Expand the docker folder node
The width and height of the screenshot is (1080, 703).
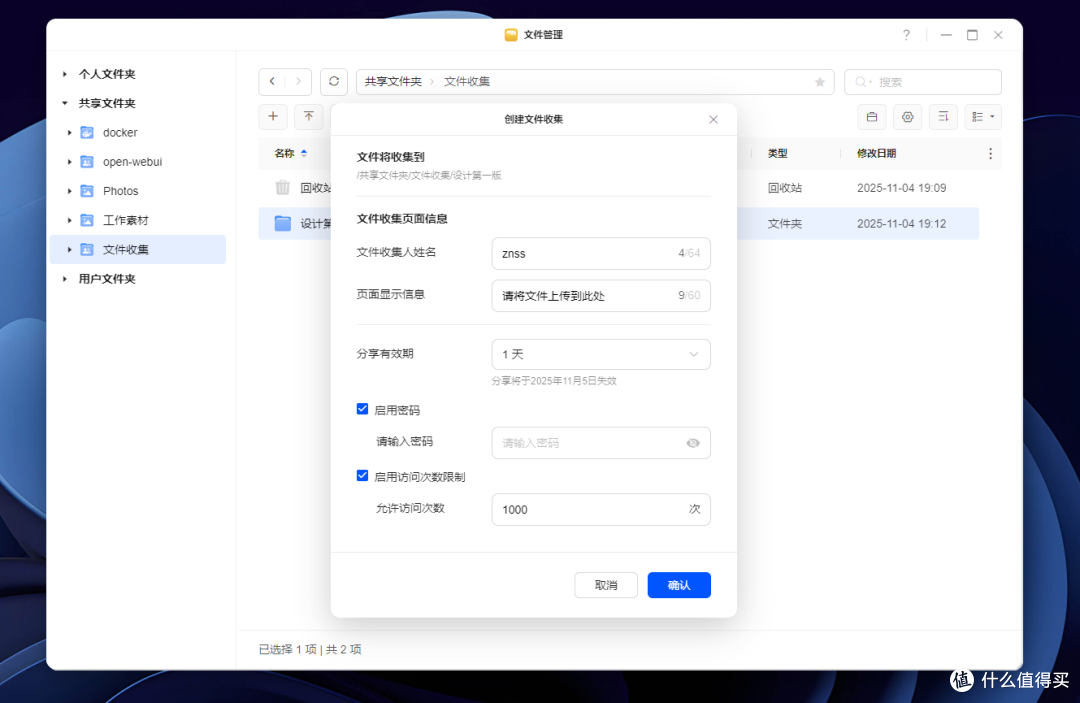pos(70,132)
